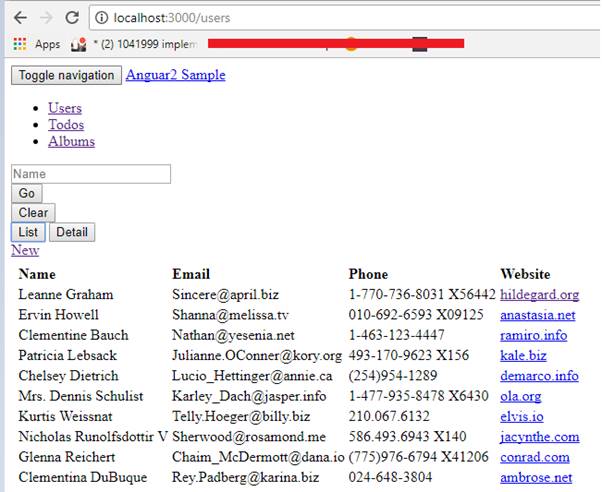602x492 pixels.
Task: Click the Toggle navigation button
Action: coord(66,75)
